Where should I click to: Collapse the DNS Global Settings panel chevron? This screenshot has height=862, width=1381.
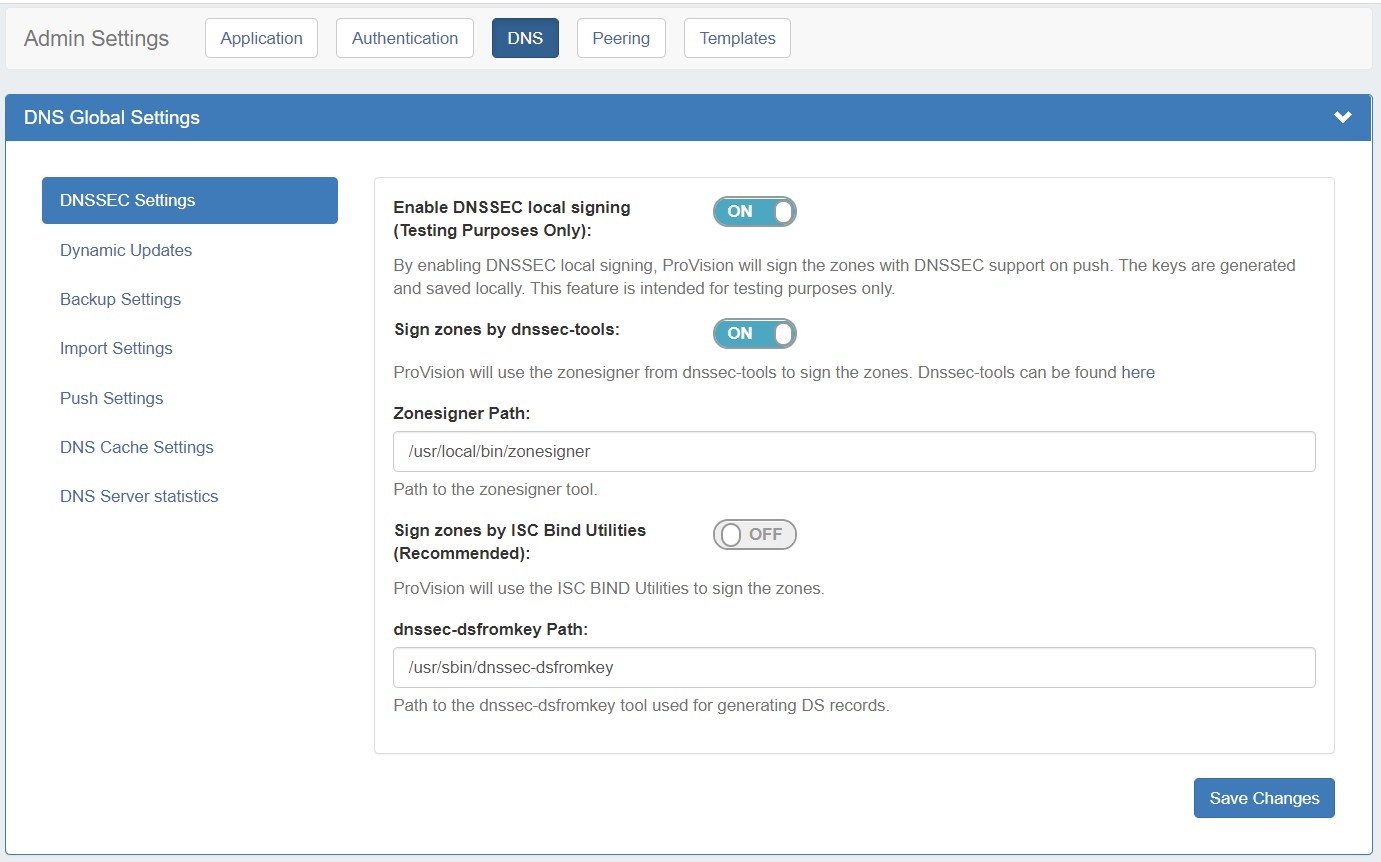tap(1342, 118)
